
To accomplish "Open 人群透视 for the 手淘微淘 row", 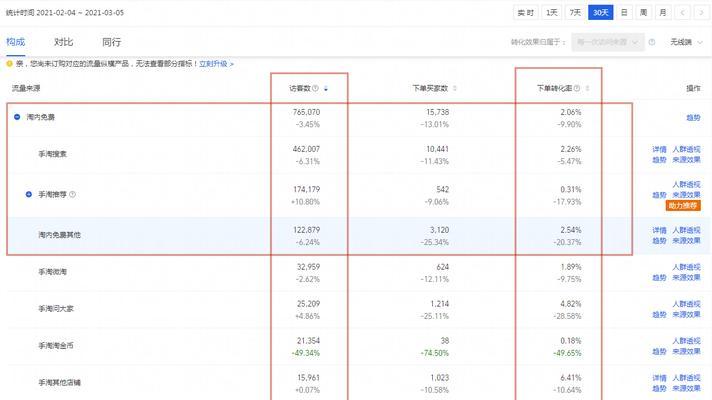I will (x=686, y=267).
